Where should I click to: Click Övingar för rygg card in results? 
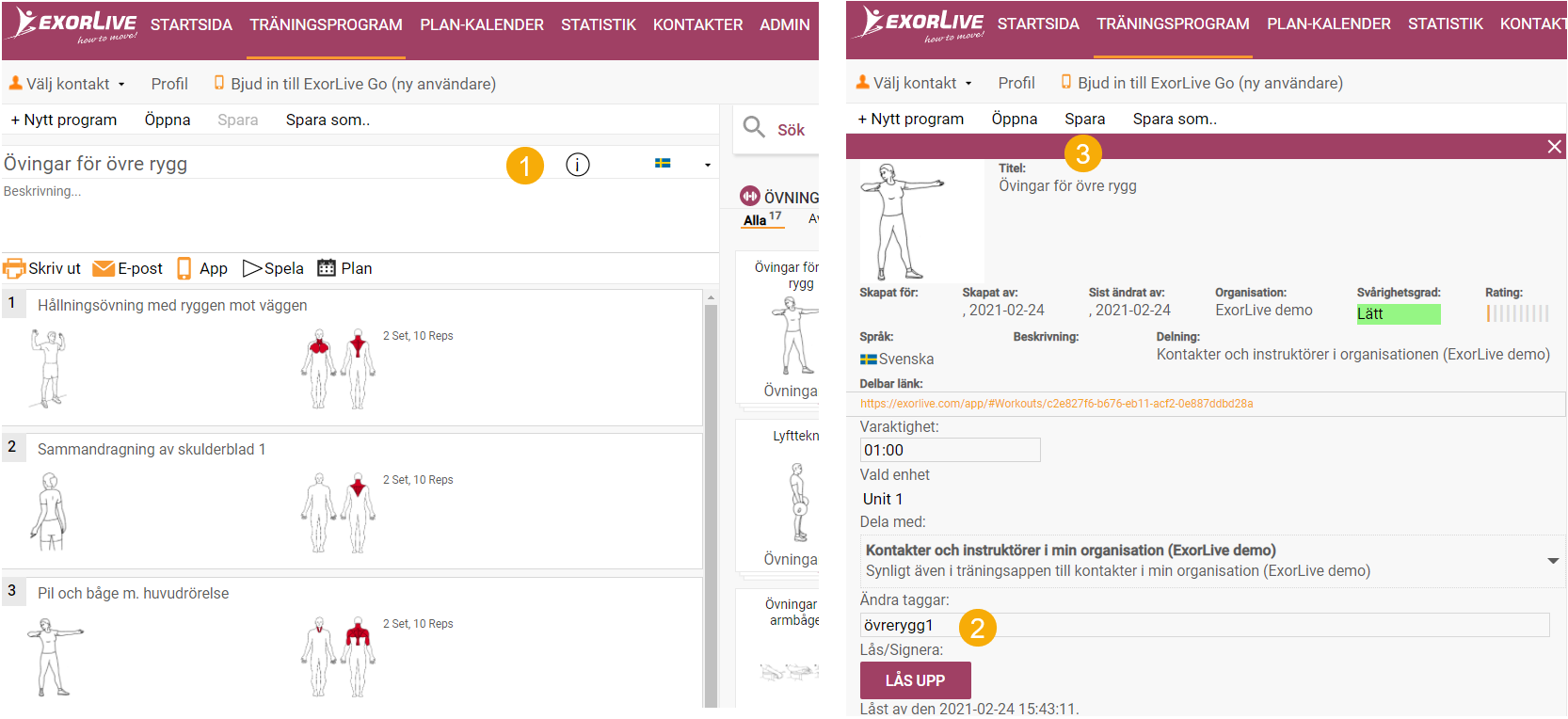(x=777, y=328)
